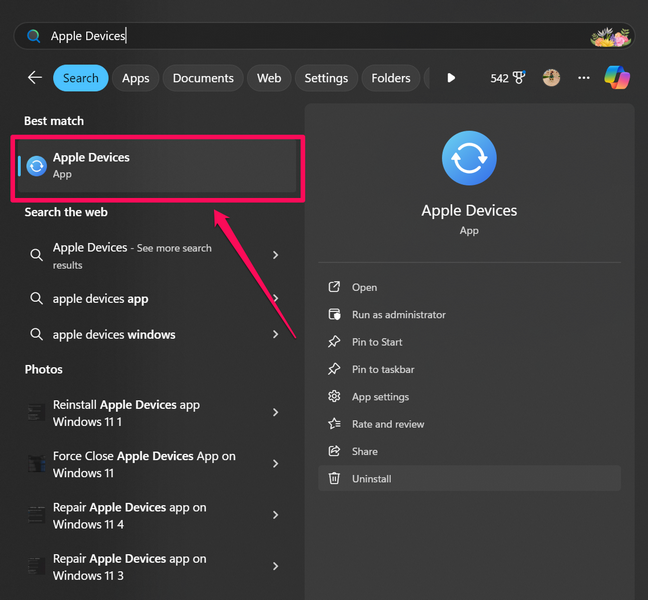Click the user profile avatar

(x=551, y=78)
